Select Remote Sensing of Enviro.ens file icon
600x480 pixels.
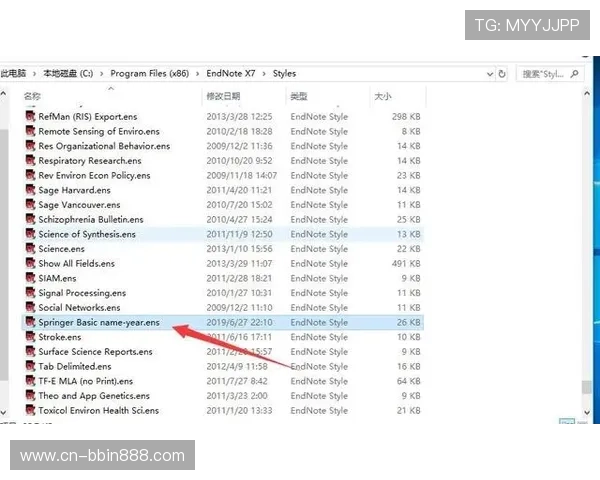(31, 131)
